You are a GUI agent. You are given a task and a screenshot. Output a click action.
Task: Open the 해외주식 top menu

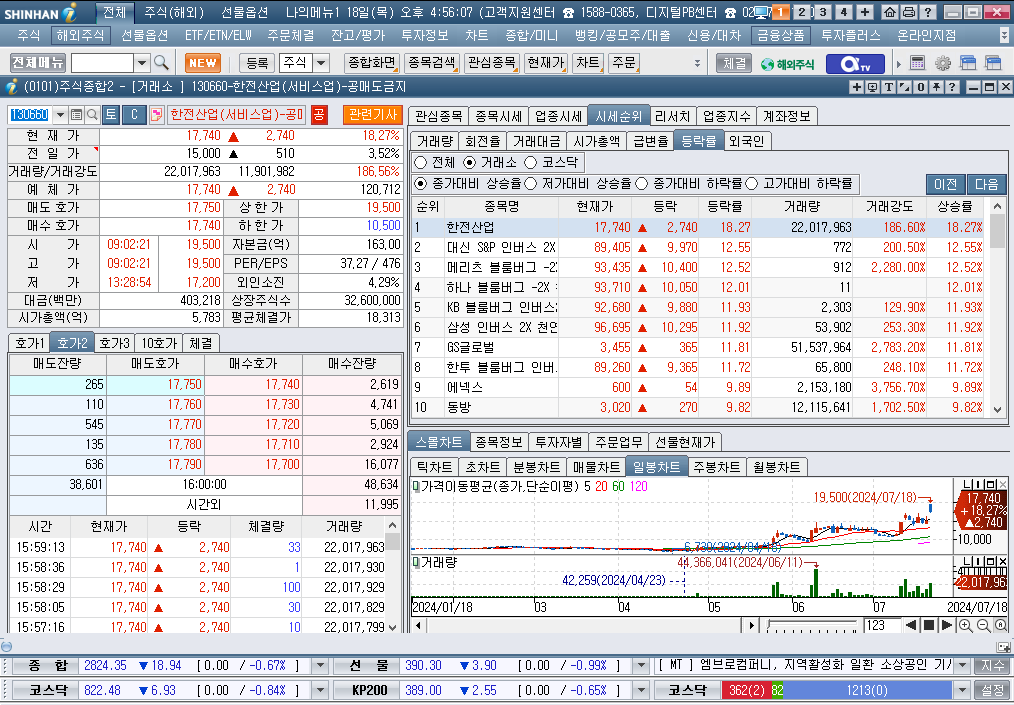point(80,36)
